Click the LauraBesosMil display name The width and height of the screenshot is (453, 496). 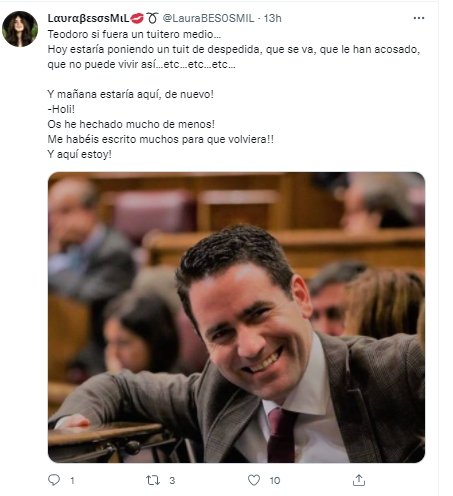point(88,18)
